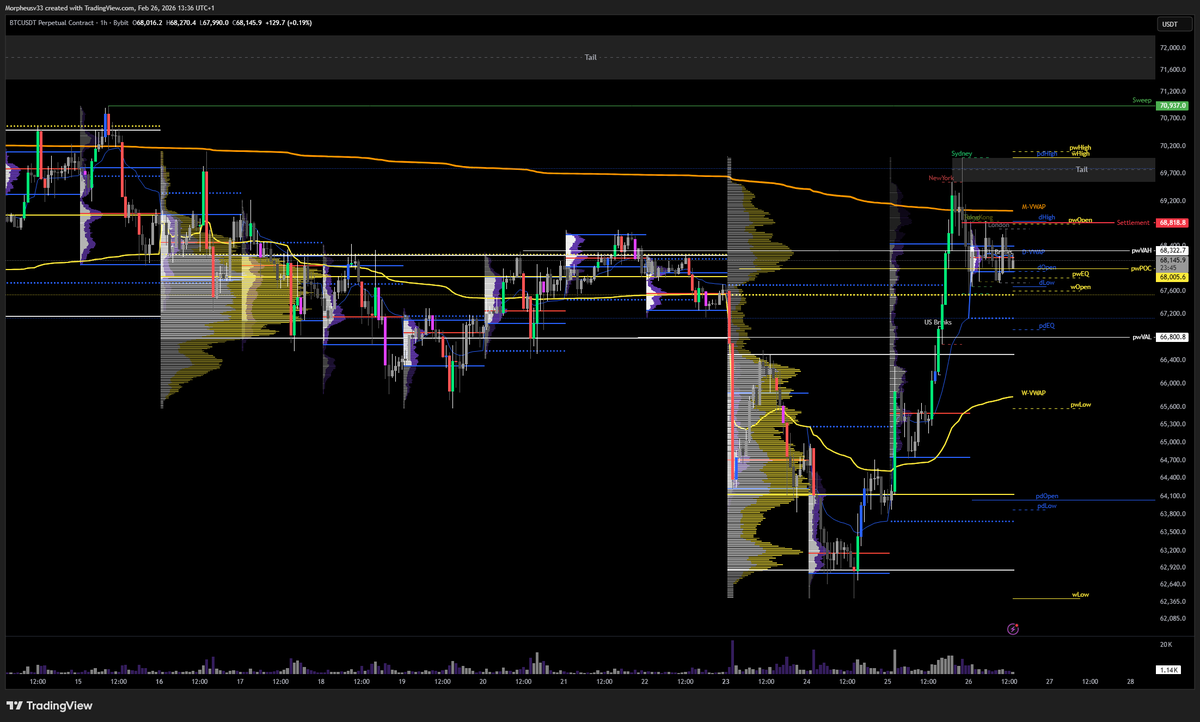Viewport: 1200px width, 722px height.
Task: Select the yellow 68,005.6 pwPOC price tag
Action: click(x=1171, y=279)
